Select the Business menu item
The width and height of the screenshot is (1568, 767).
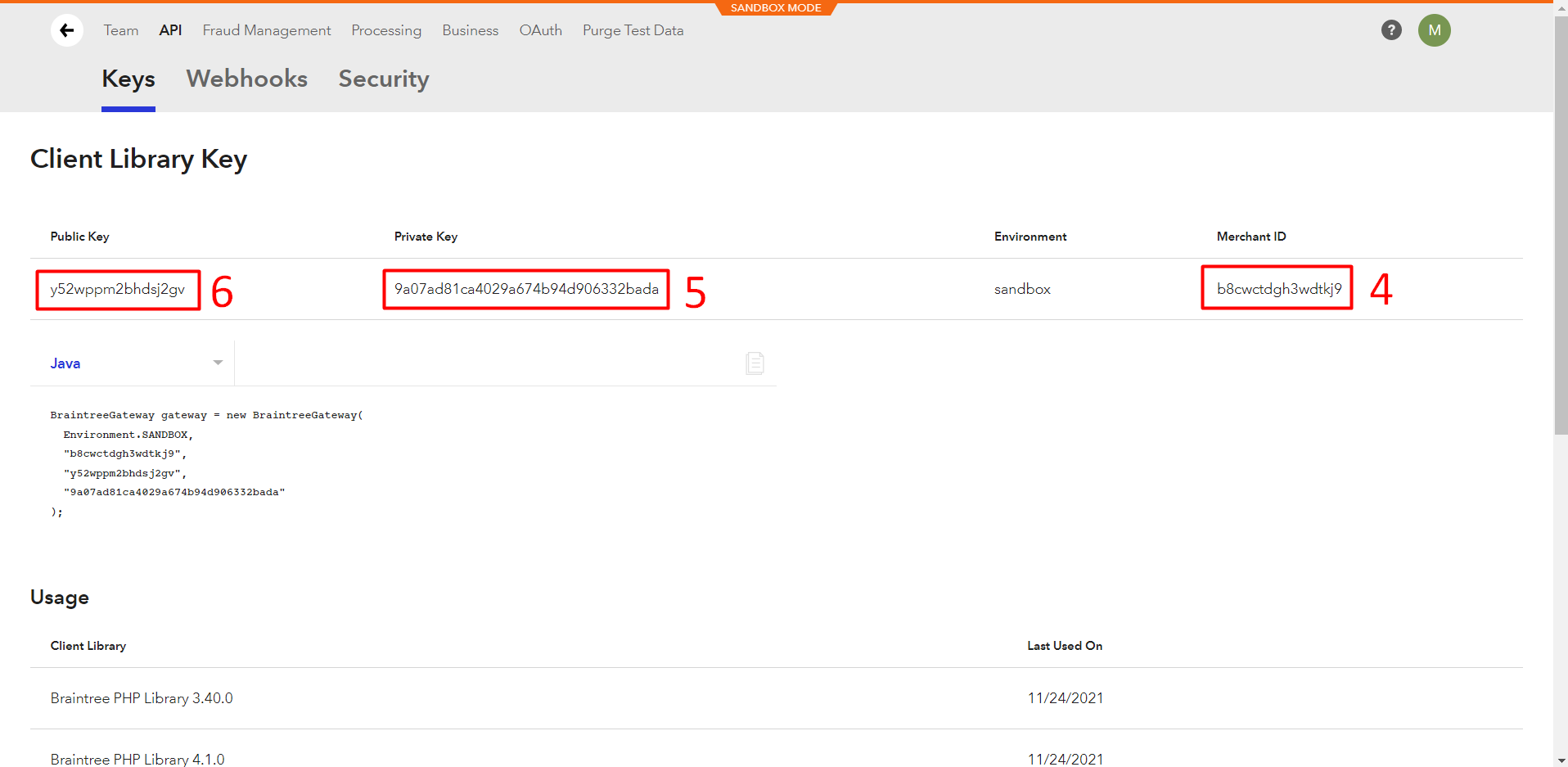point(470,30)
